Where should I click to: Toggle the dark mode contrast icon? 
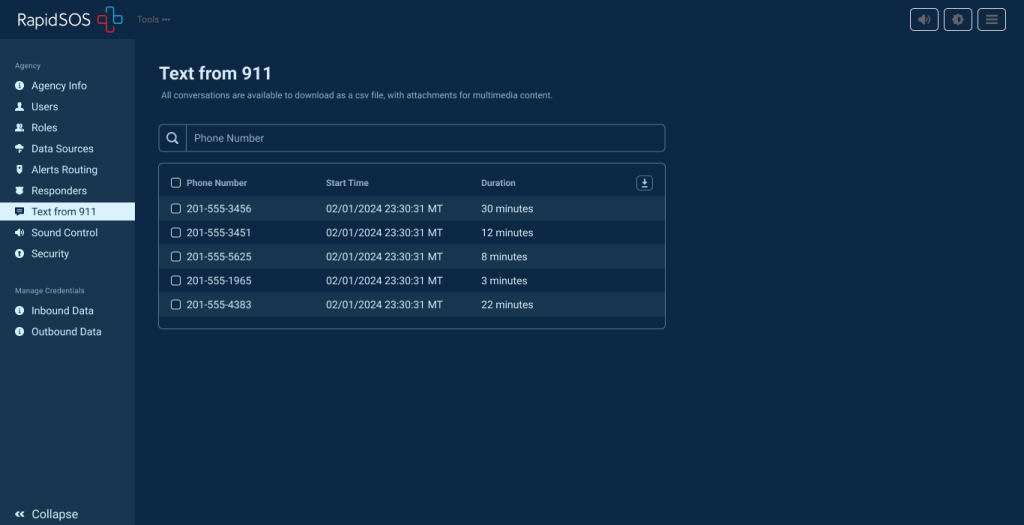(957, 19)
